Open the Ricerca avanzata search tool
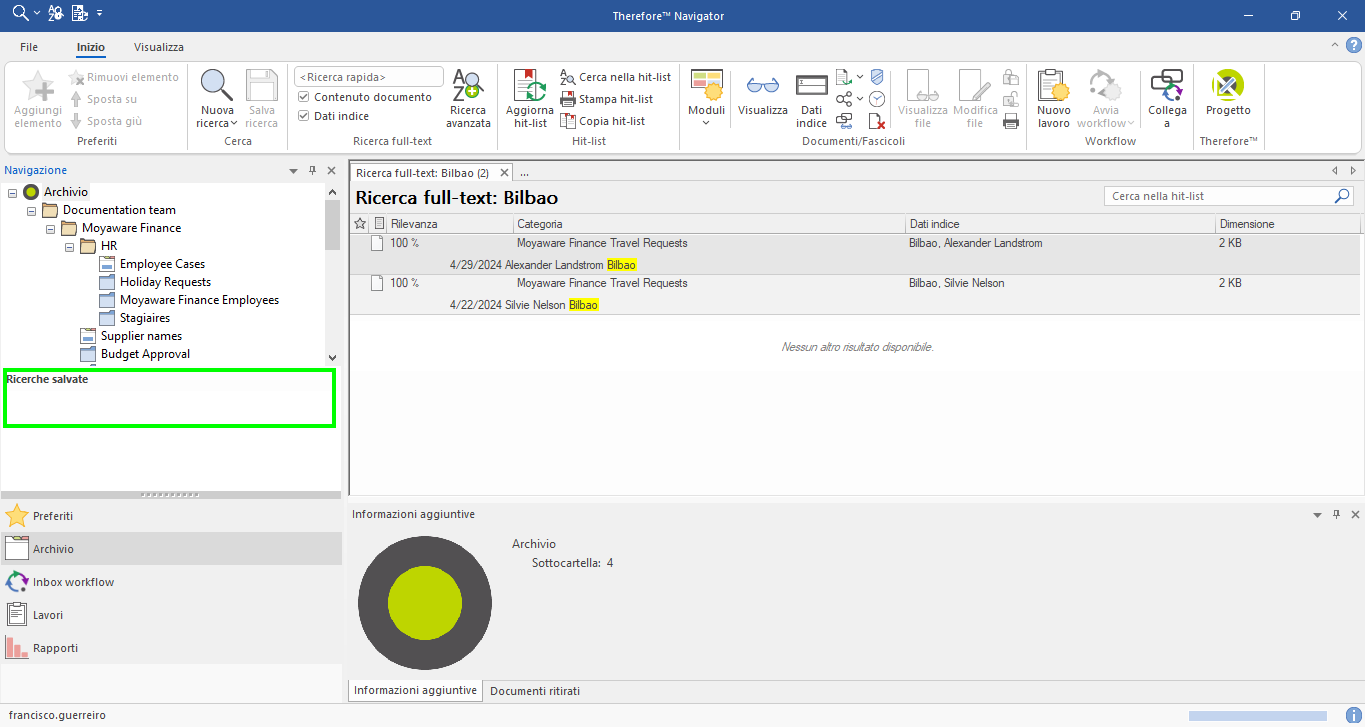The width and height of the screenshot is (1365, 727). tap(468, 99)
